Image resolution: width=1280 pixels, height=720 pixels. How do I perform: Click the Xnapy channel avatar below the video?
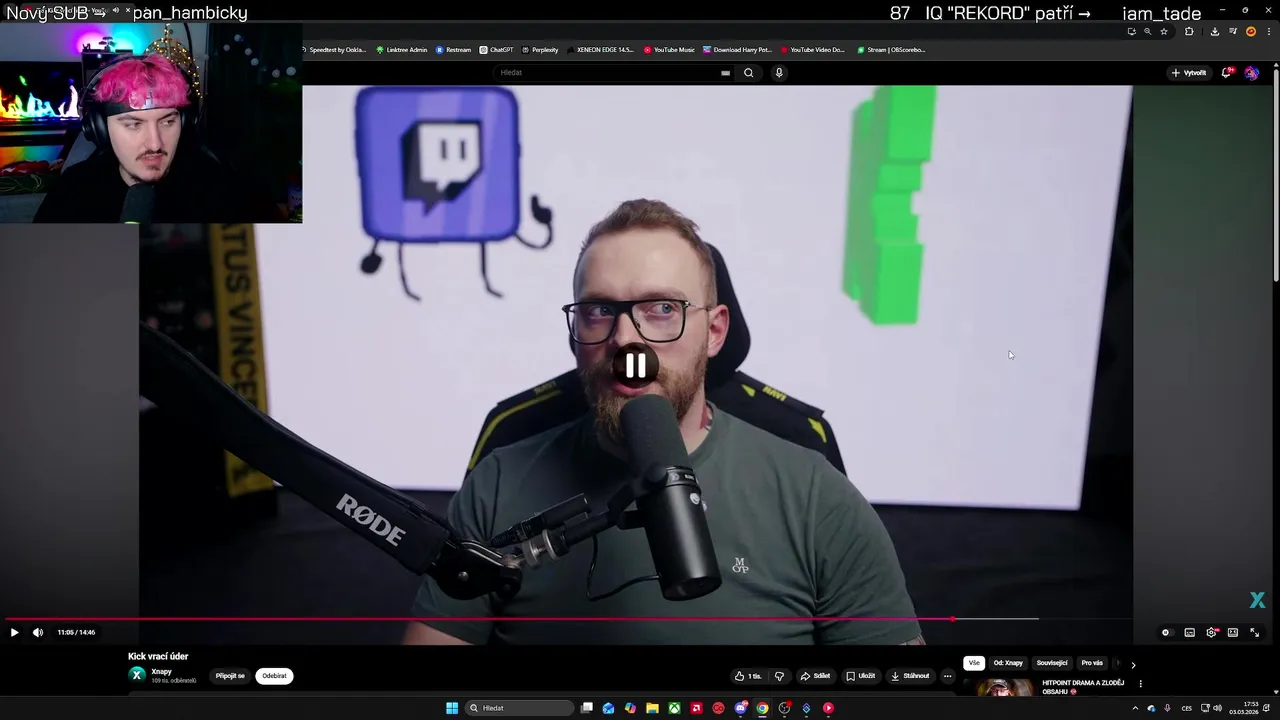[137, 675]
